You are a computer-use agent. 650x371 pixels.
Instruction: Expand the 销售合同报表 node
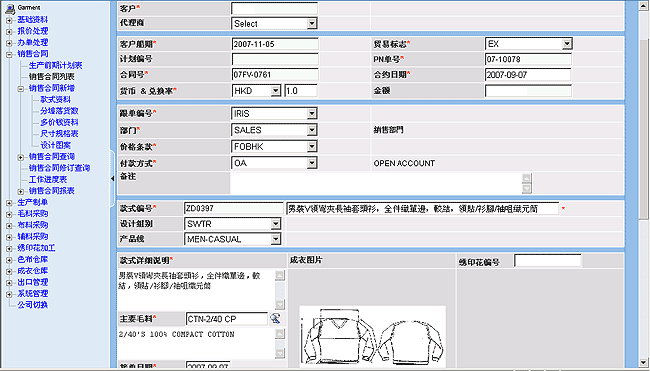pos(21,191)
